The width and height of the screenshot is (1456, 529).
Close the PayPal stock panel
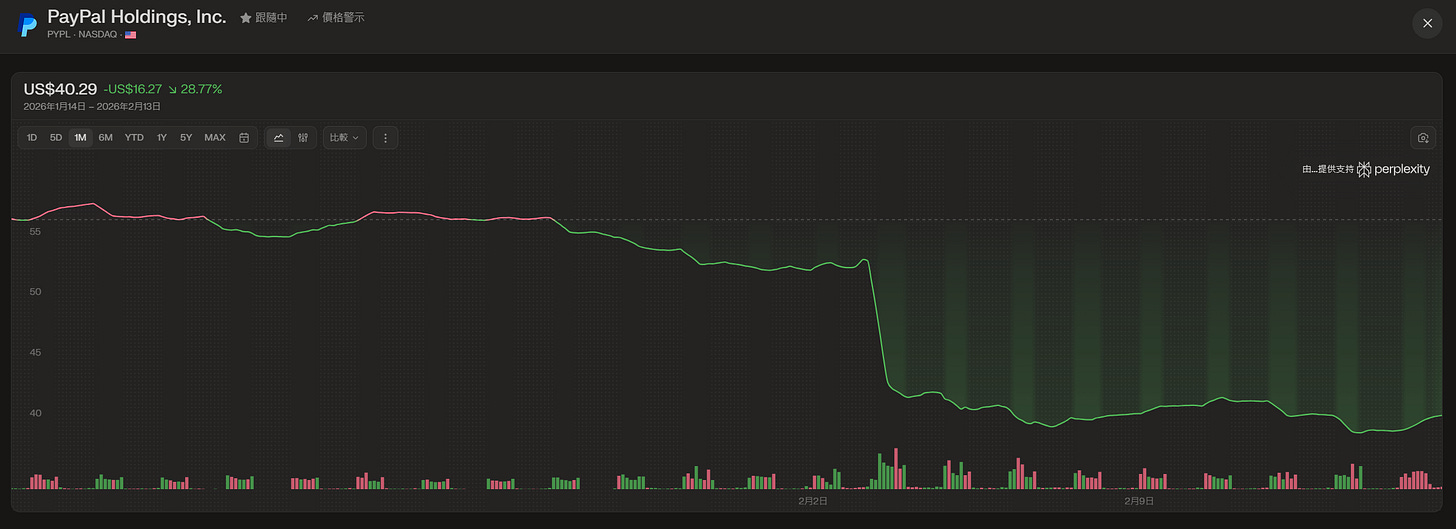[x=1427, y=23]
